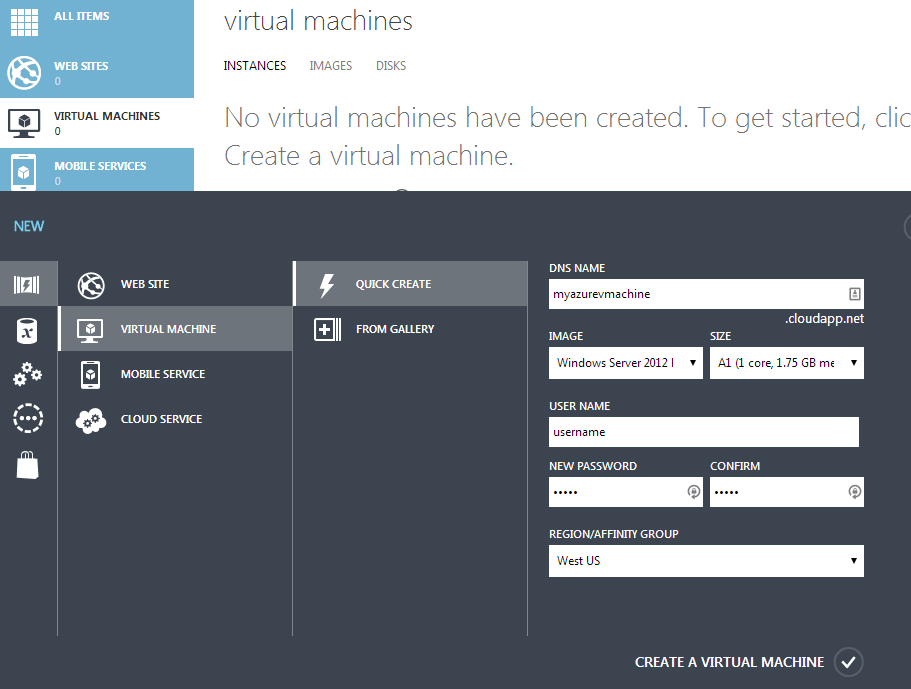911x689 pixels.
Task: Open Web Sites in the sidebar
Action: tap(97, 73)
